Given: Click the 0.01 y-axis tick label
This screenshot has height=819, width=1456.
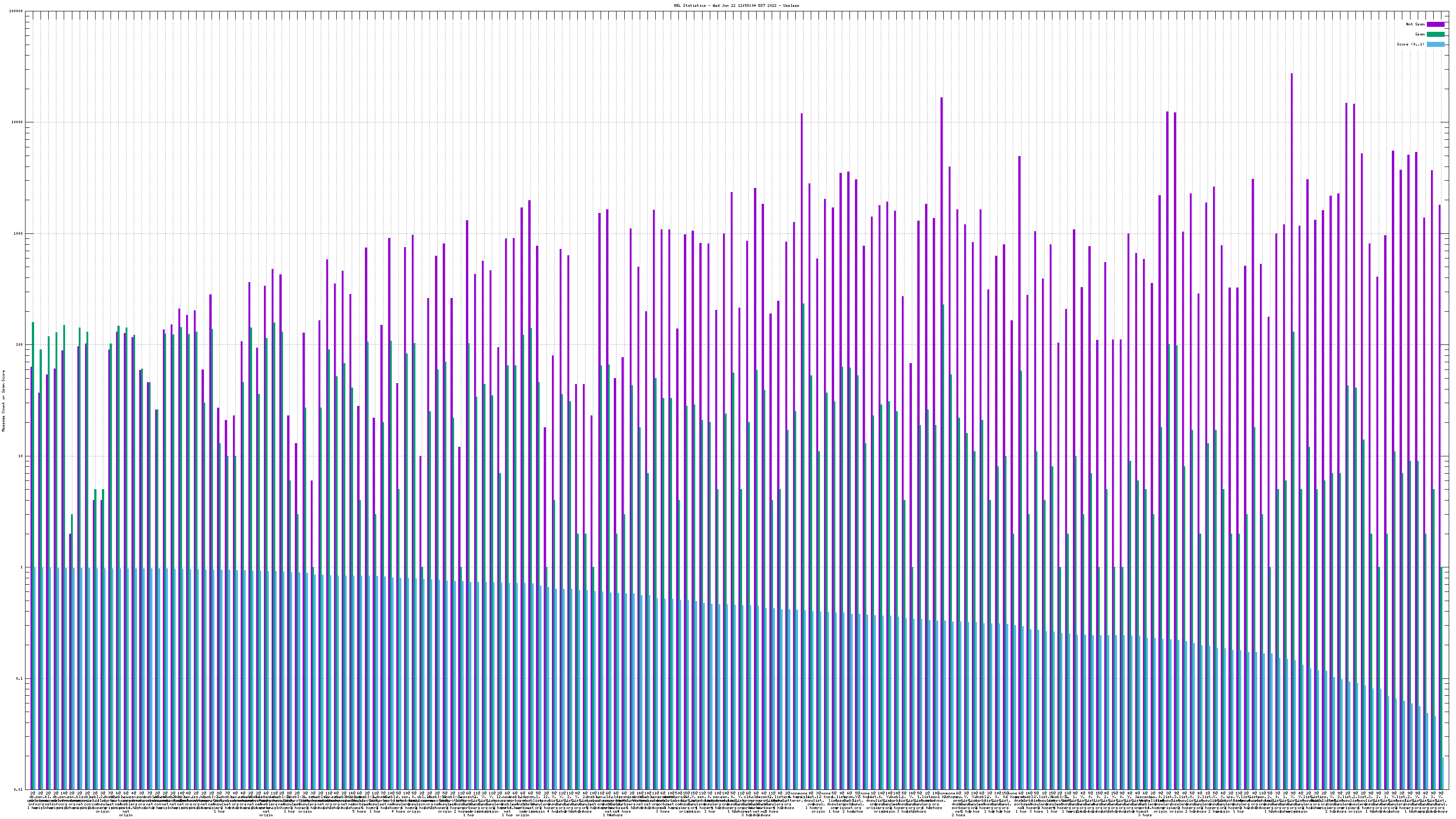Looking at the screenshot, I should [x=19, y=789].
